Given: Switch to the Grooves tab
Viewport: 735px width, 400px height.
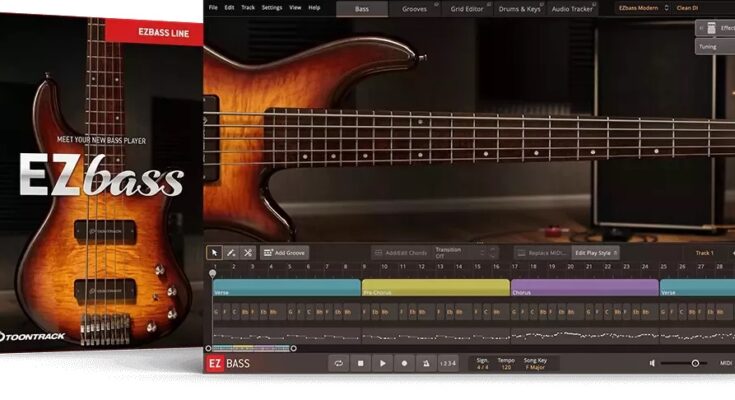Looking at the screenshot, I should pos(415,8).
